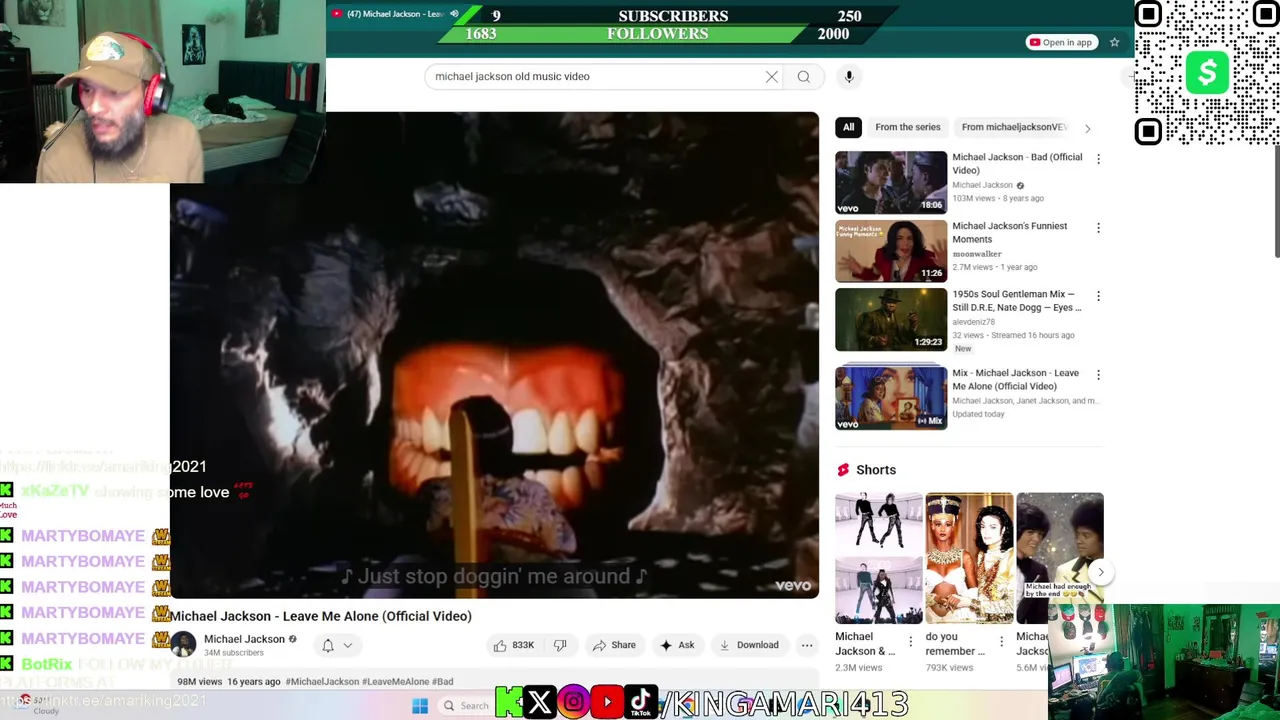This screenshot has width=1280, height=720.
Task: Select the All filter chip
Action: pos(848,127)
